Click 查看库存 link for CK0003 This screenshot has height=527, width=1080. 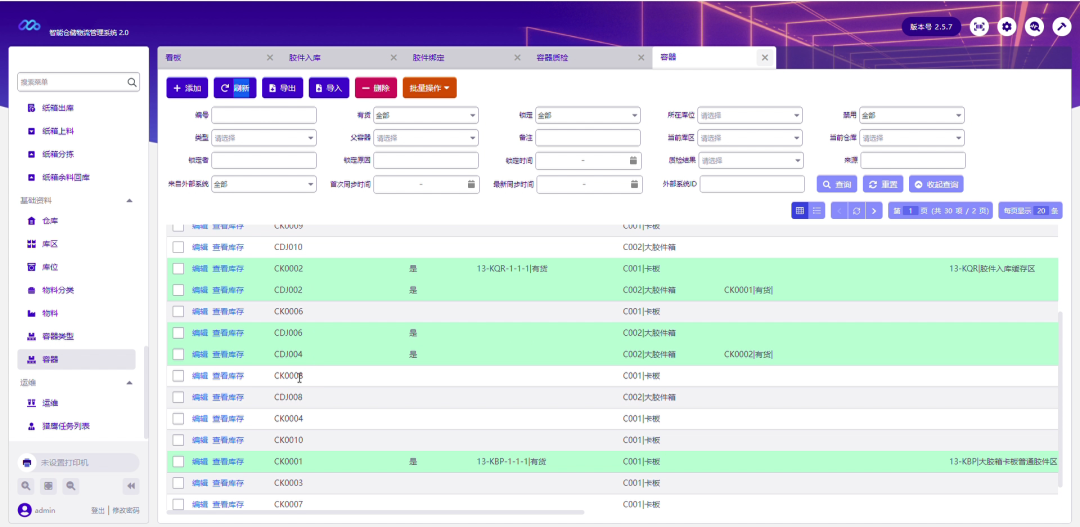click(x=228, y=483)
